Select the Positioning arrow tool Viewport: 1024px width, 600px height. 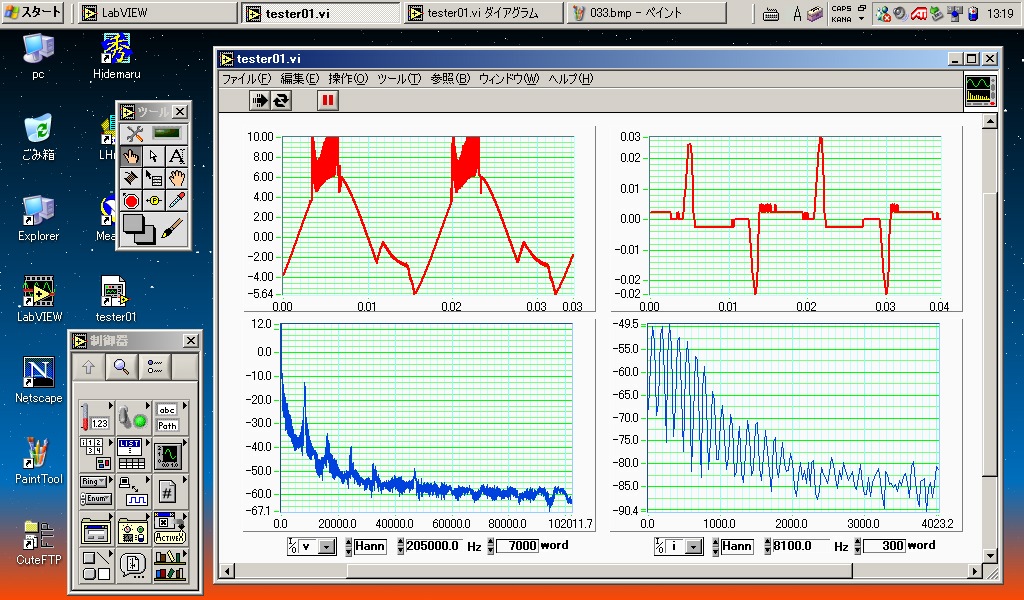153,156
